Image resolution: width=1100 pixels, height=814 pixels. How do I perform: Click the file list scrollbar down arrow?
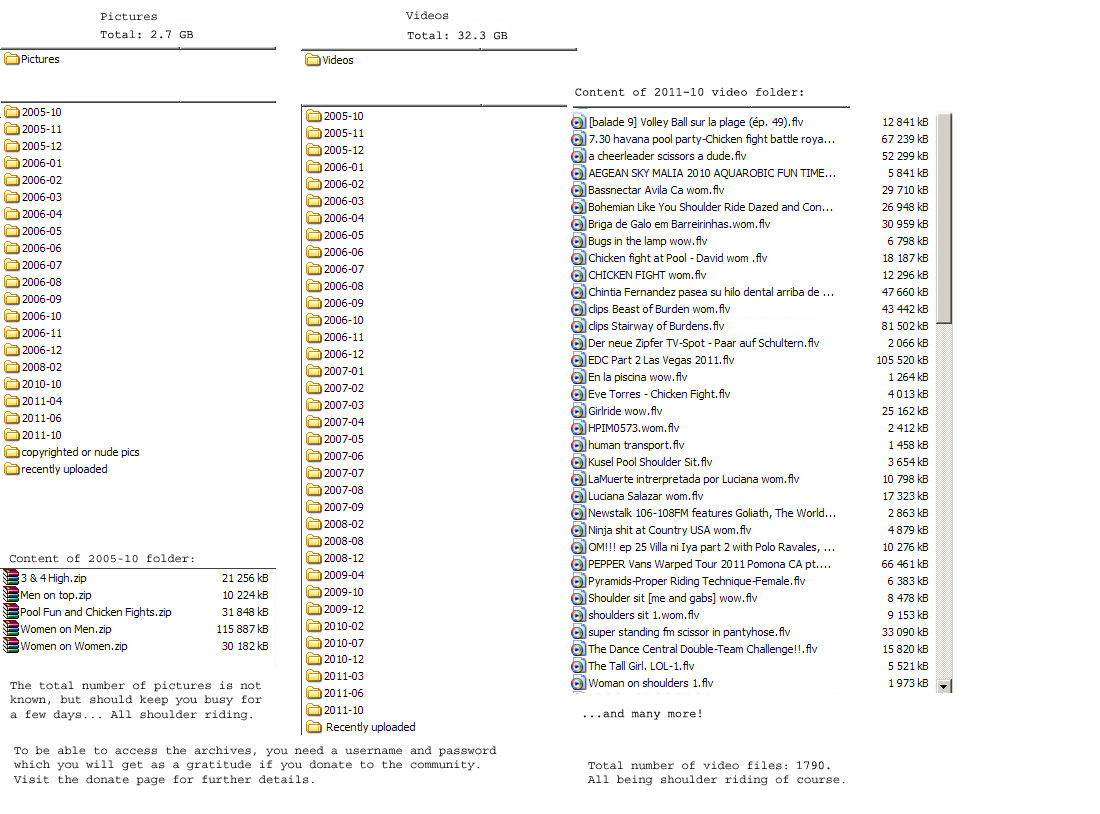[x=944, y=686]
